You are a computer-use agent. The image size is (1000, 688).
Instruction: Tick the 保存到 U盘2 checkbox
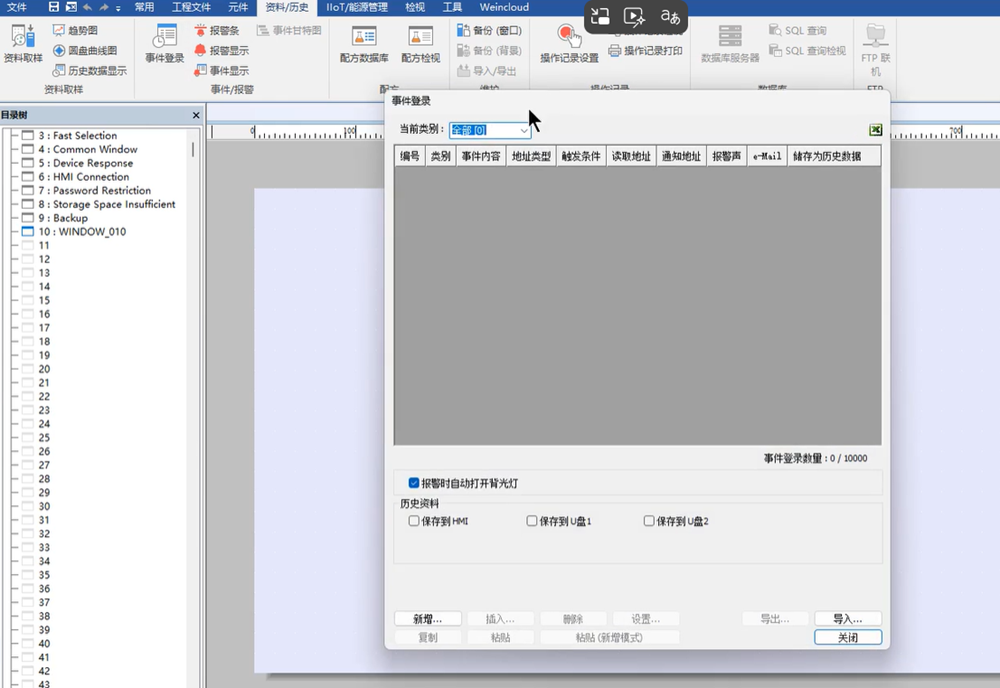[x=649, y=521]
